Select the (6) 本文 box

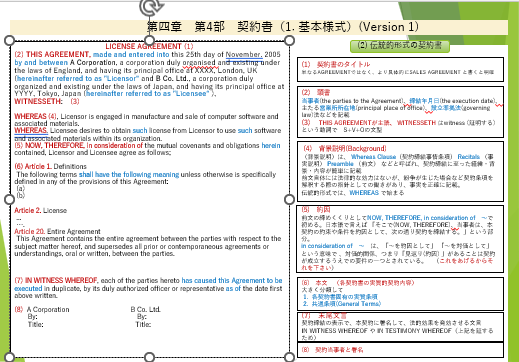(x=400, y=294)
